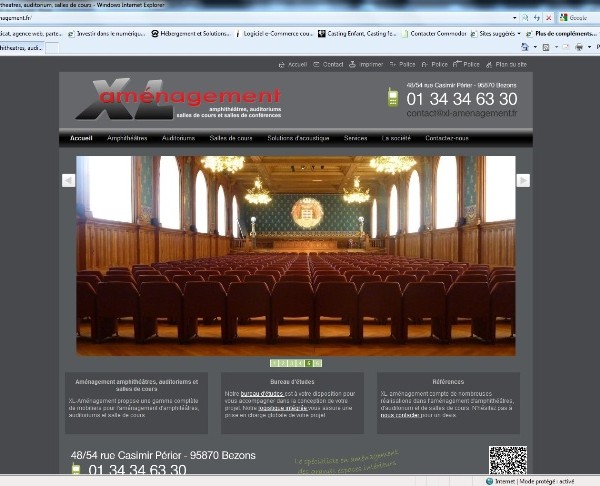Click the next slide arrow on the slideshow
The height and width of the screenshot is (486, 600).
tap(523, 180)
